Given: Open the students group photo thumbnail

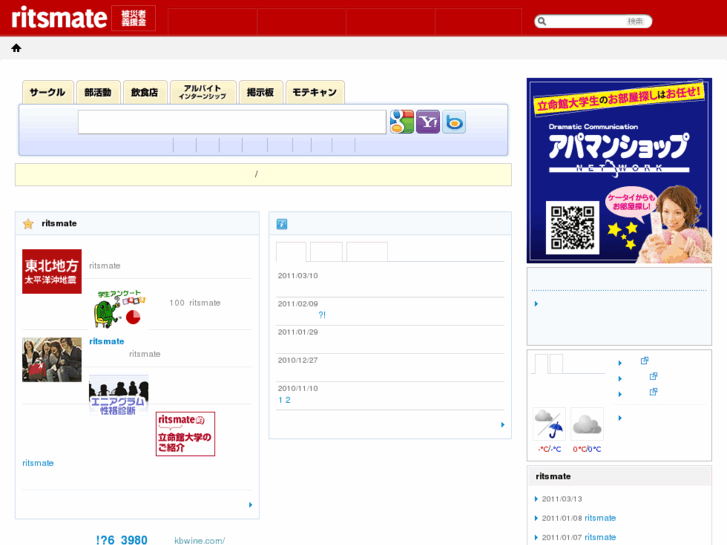Looking at the screenshot, I should point(52,359).
